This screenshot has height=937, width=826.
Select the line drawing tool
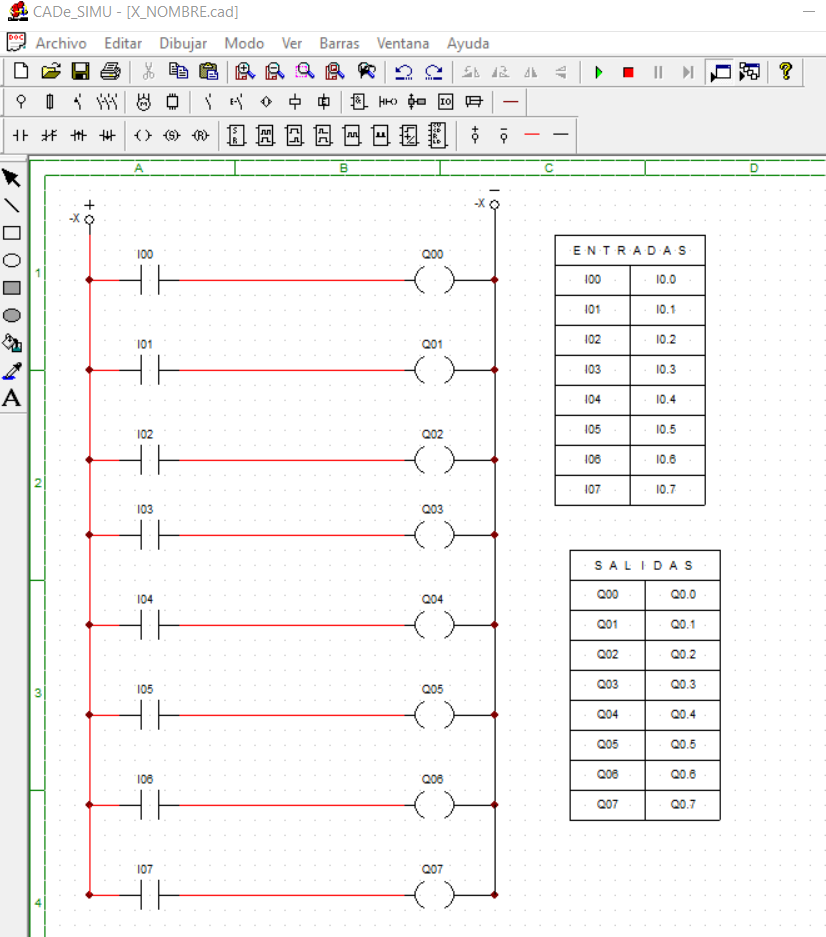tap(12, 206)
